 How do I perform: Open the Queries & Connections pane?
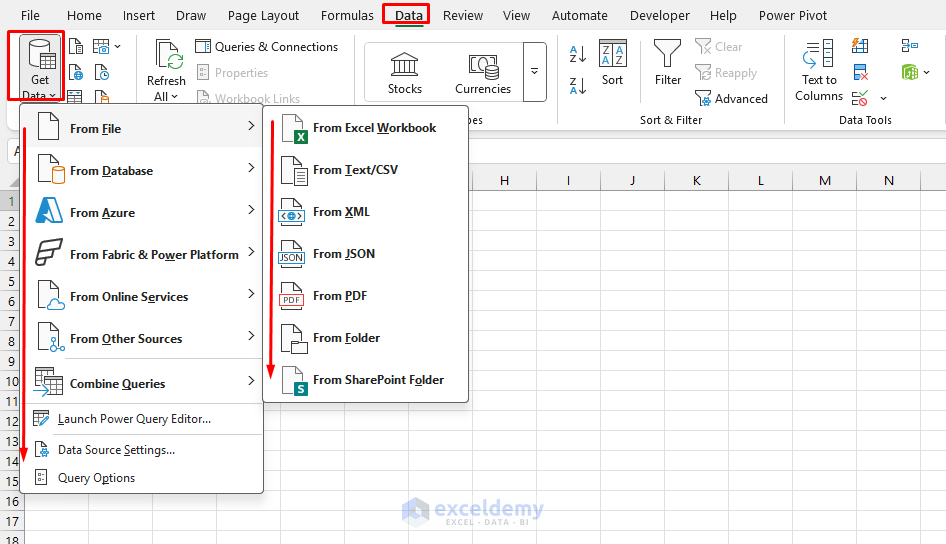[x=267, y=46]
